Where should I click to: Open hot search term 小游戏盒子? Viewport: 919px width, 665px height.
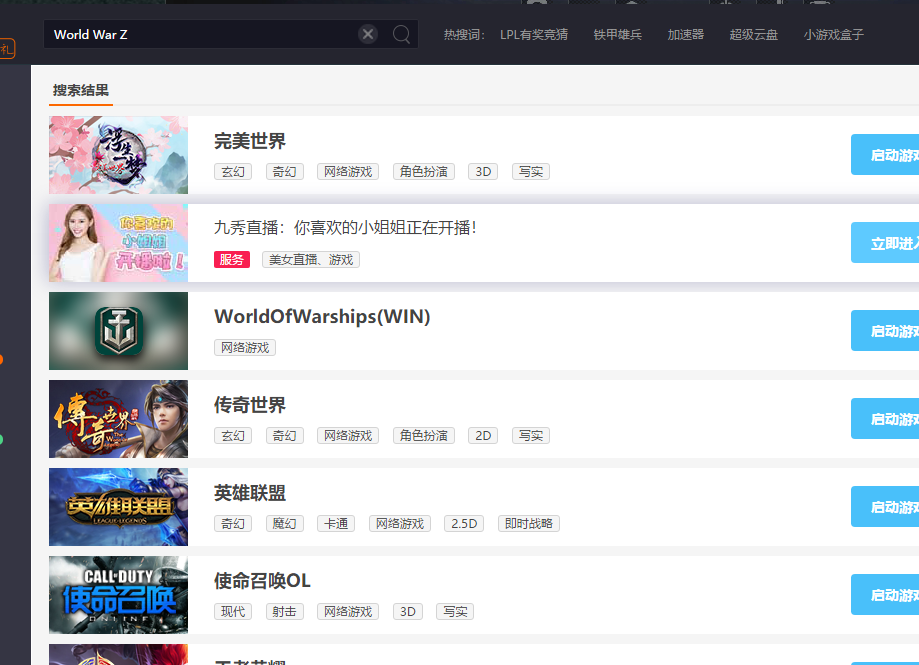pos(833,35)
